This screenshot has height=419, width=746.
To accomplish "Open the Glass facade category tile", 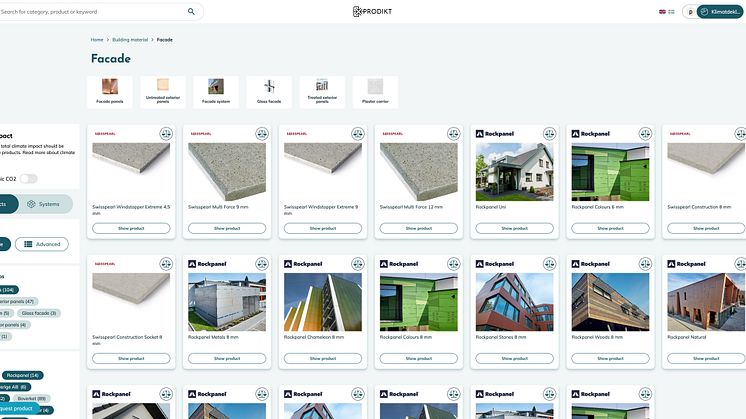I will tap(269, 92).
